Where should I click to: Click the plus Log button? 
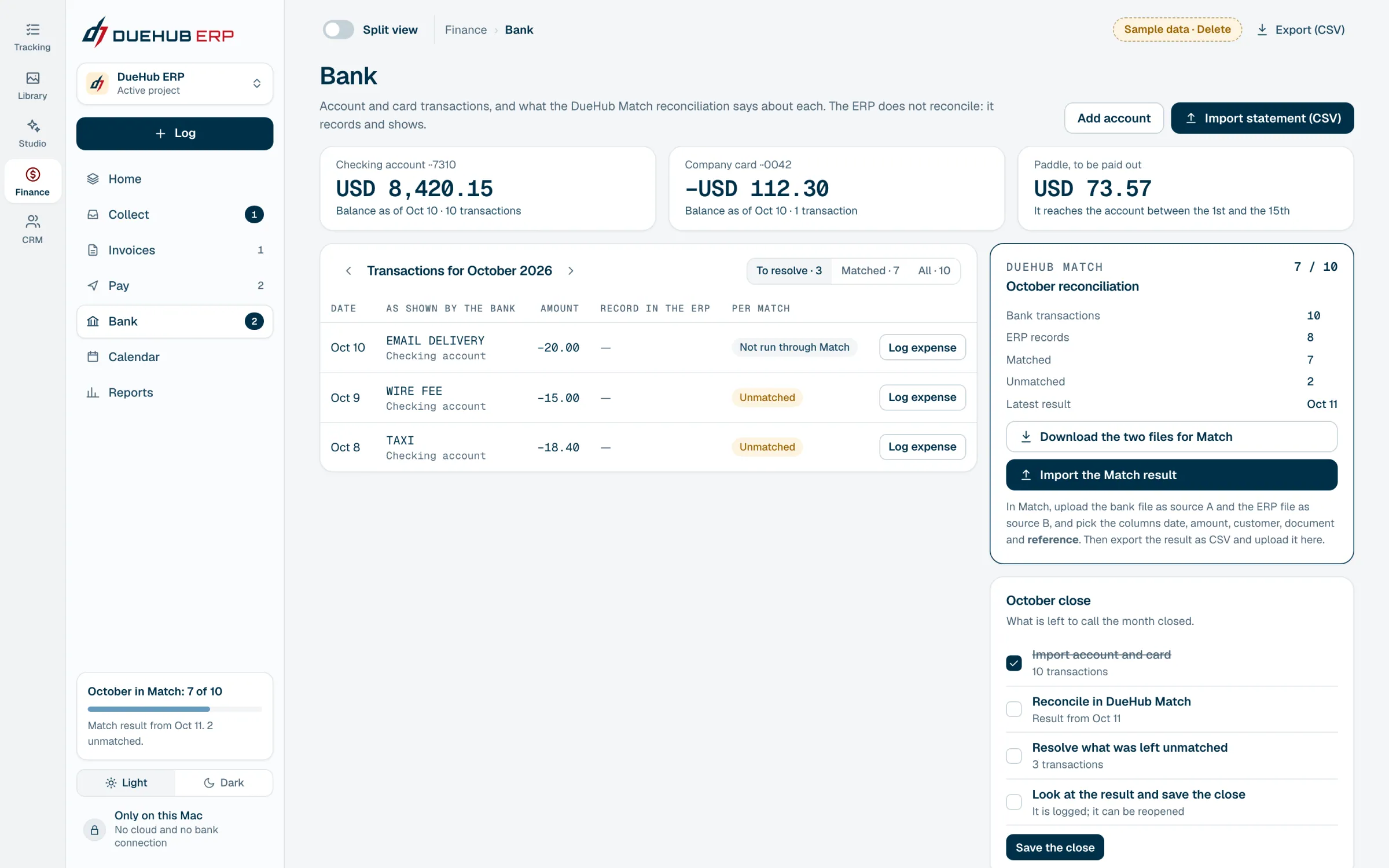tap(175, 134)
